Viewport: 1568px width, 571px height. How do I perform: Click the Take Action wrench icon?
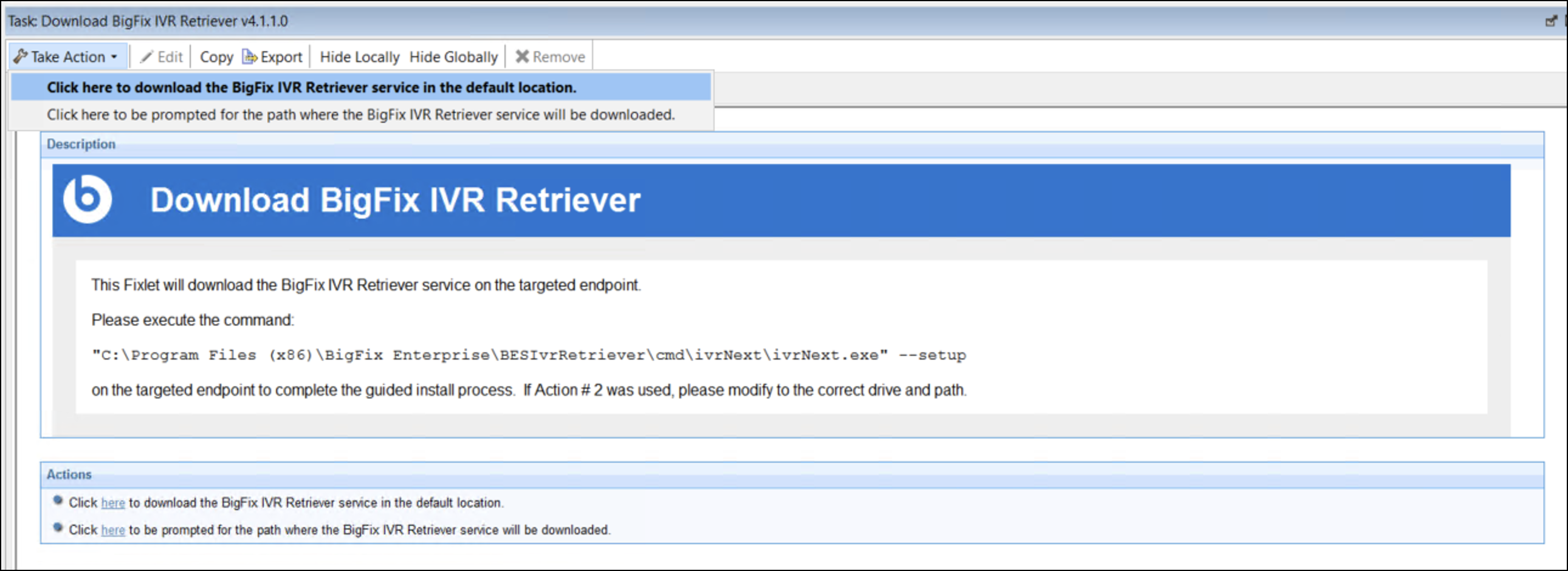tap(21, 56)
